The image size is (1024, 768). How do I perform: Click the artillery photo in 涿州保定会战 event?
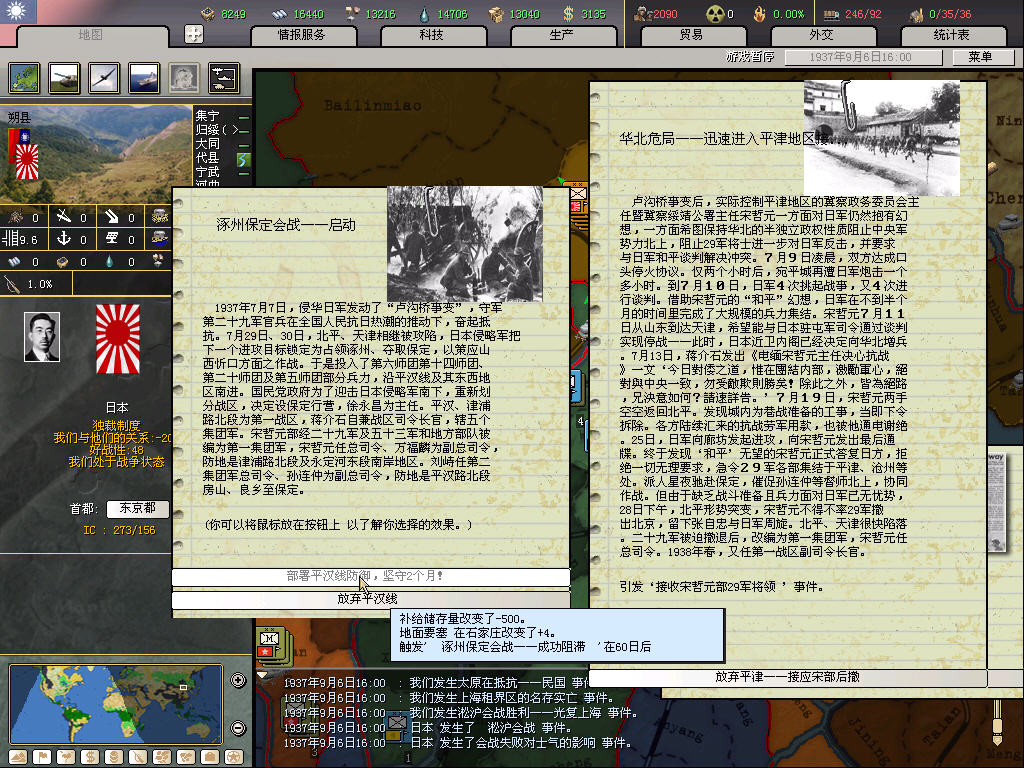(x=465, y=244)
